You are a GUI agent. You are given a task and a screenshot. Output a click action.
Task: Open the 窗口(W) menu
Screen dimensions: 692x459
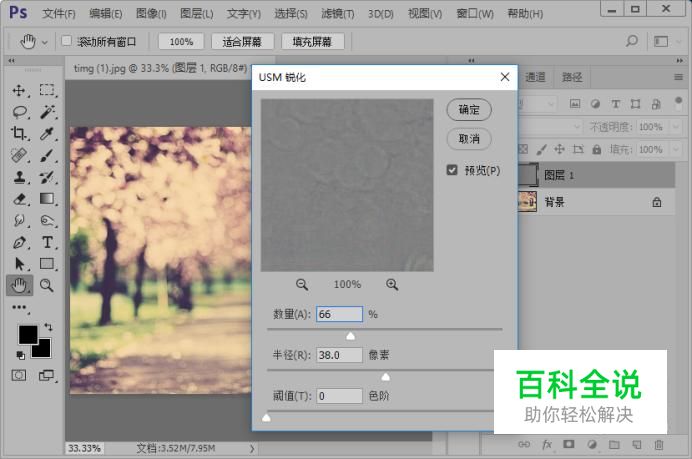point(475,14)
